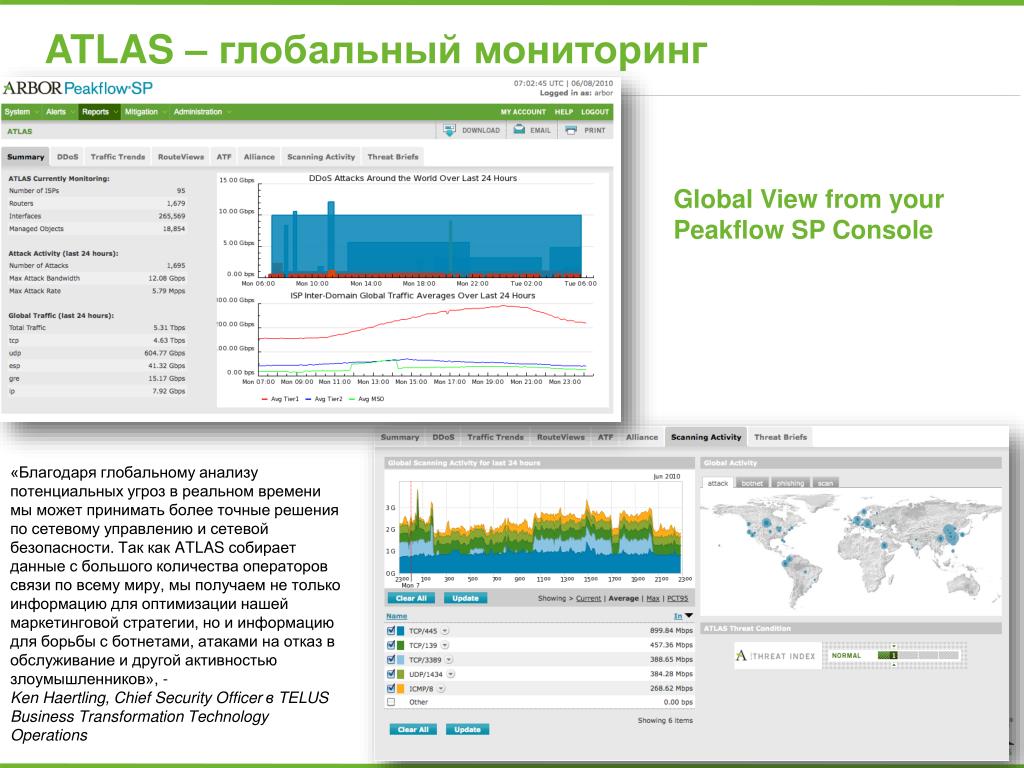Image resolution: width=1024 pixels, height=768 pixels.
Task: Open the RouteViews tab in the upper window
Action: (181, 157)
